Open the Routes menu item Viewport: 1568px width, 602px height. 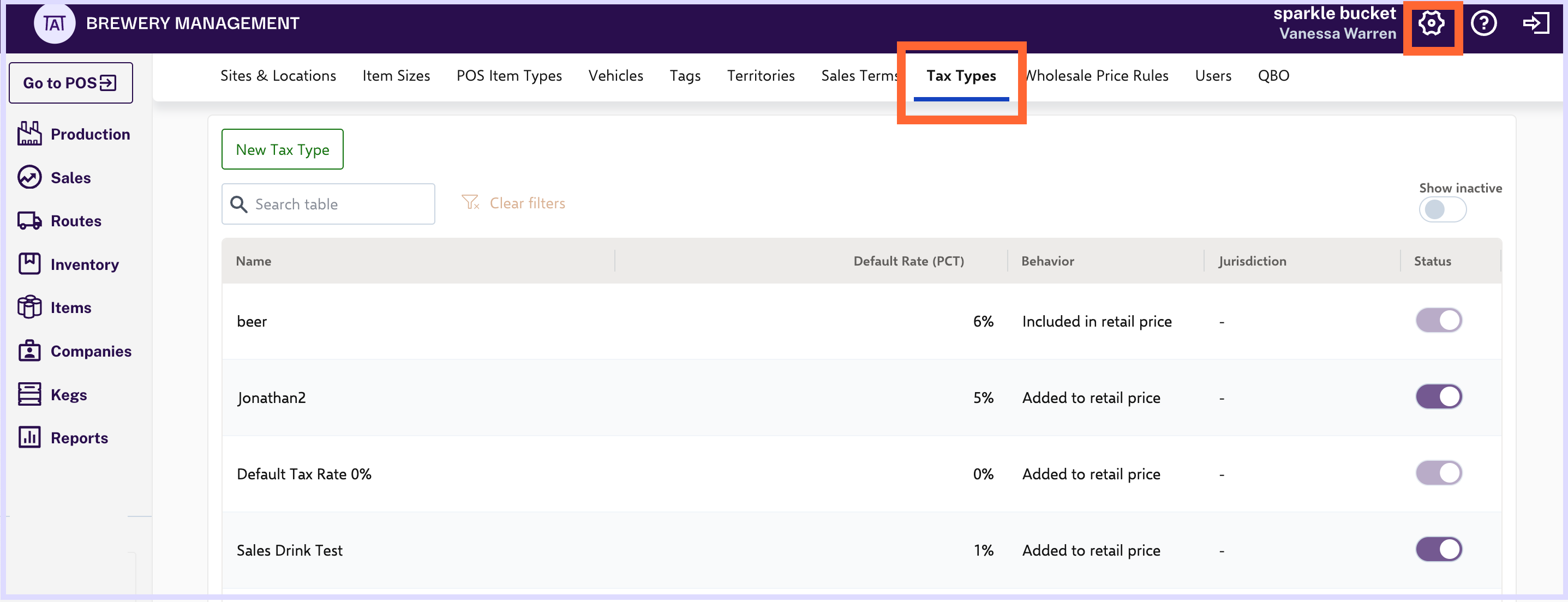click(x=76, y=221)
